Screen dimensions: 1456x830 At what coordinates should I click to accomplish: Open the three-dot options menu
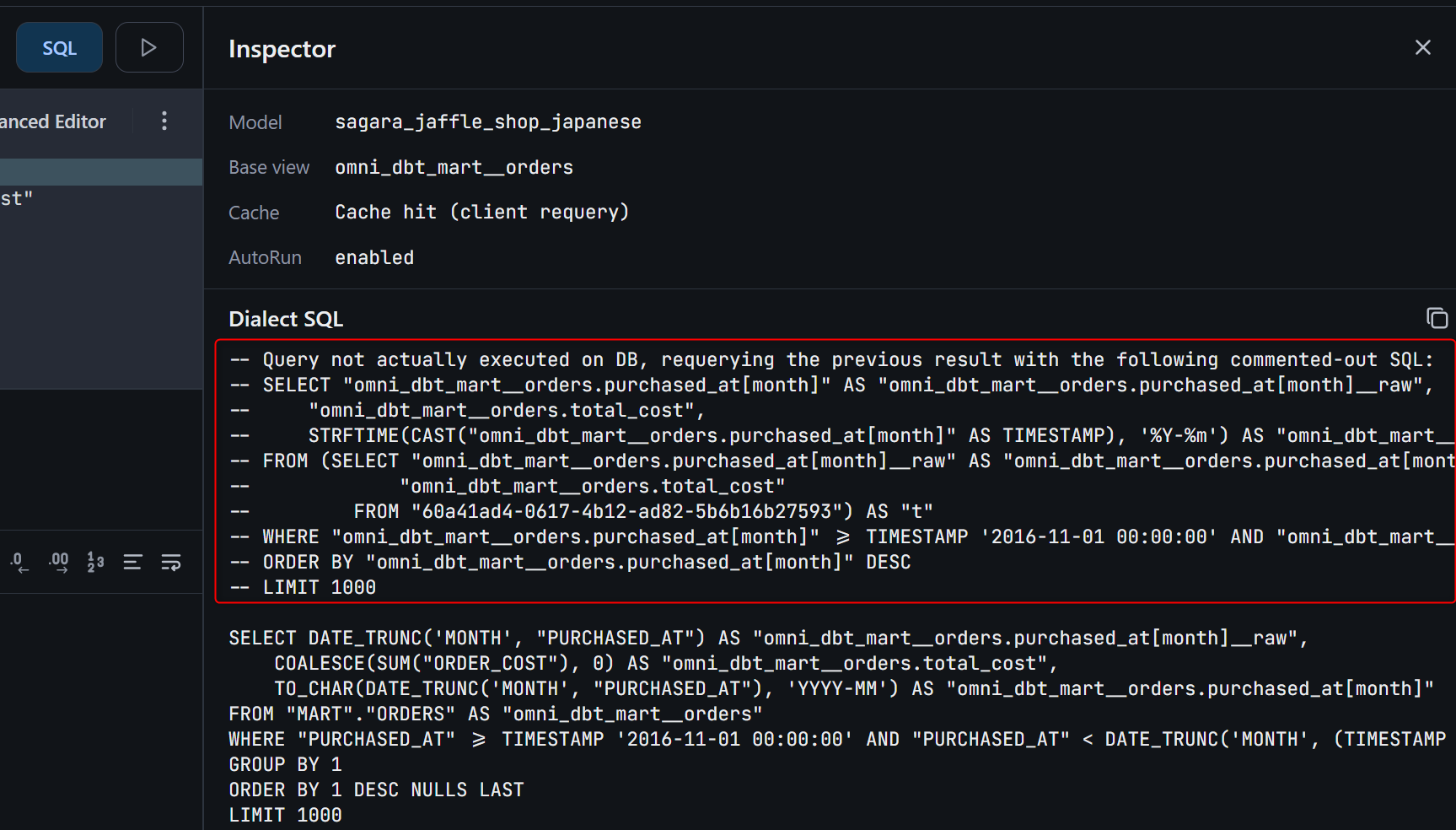point(164,121)
